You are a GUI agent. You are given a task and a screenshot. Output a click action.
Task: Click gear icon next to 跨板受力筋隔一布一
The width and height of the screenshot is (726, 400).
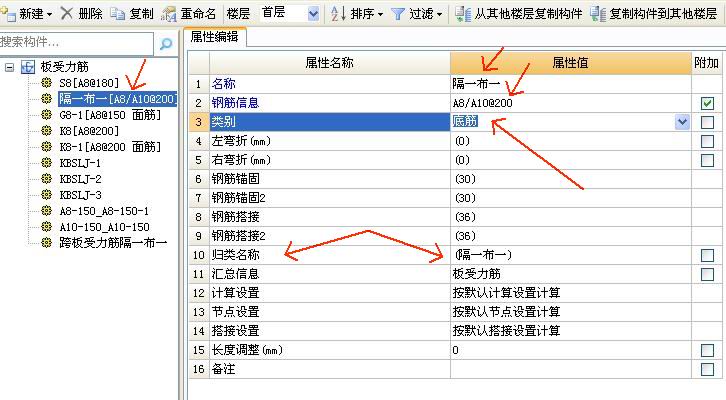pos(46,242)
